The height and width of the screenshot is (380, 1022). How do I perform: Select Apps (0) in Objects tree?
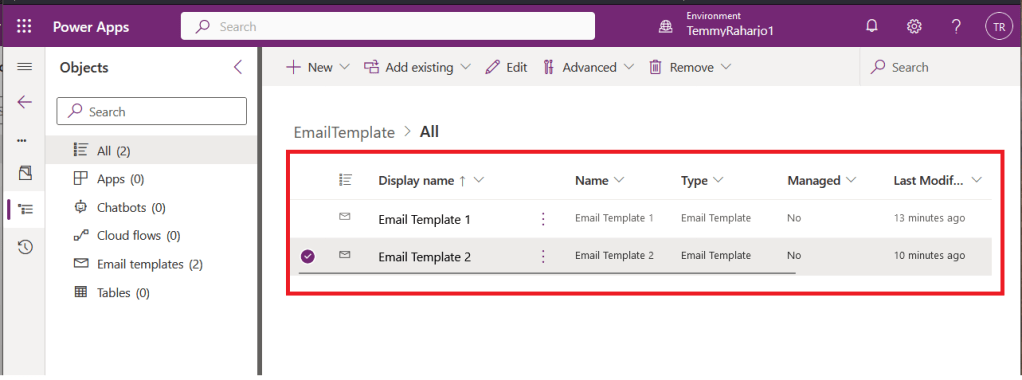pyautogui.click(x=151, y=179)
